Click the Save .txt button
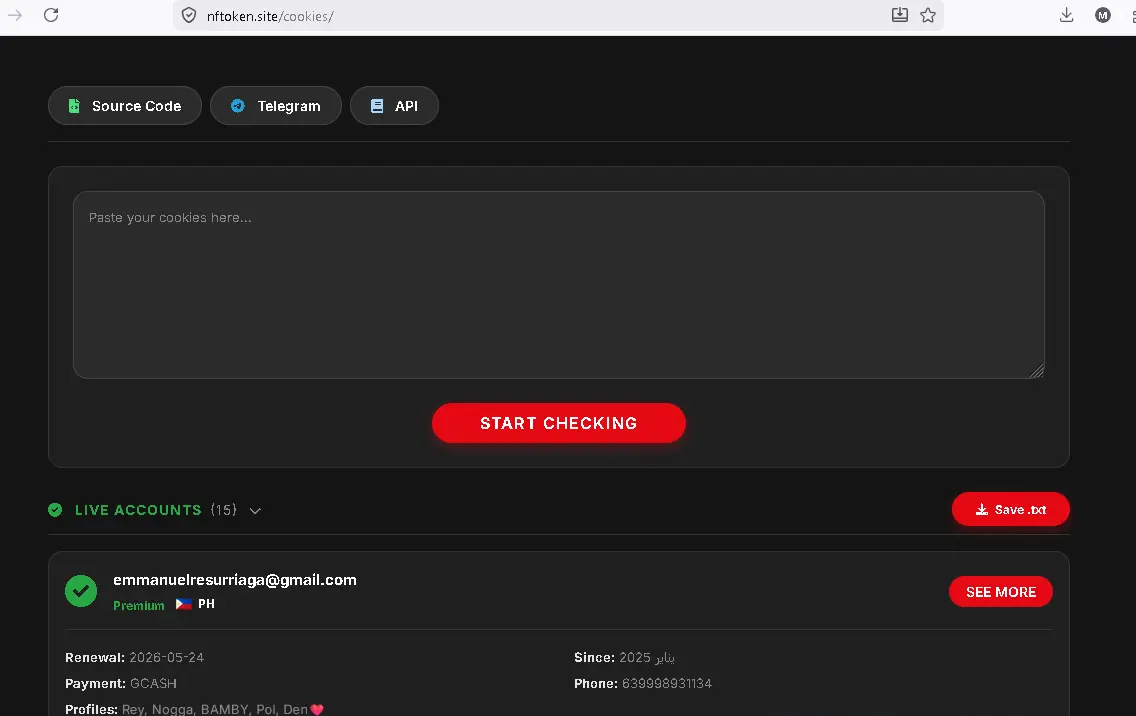1136x716 pixels. coord(1011,509)
